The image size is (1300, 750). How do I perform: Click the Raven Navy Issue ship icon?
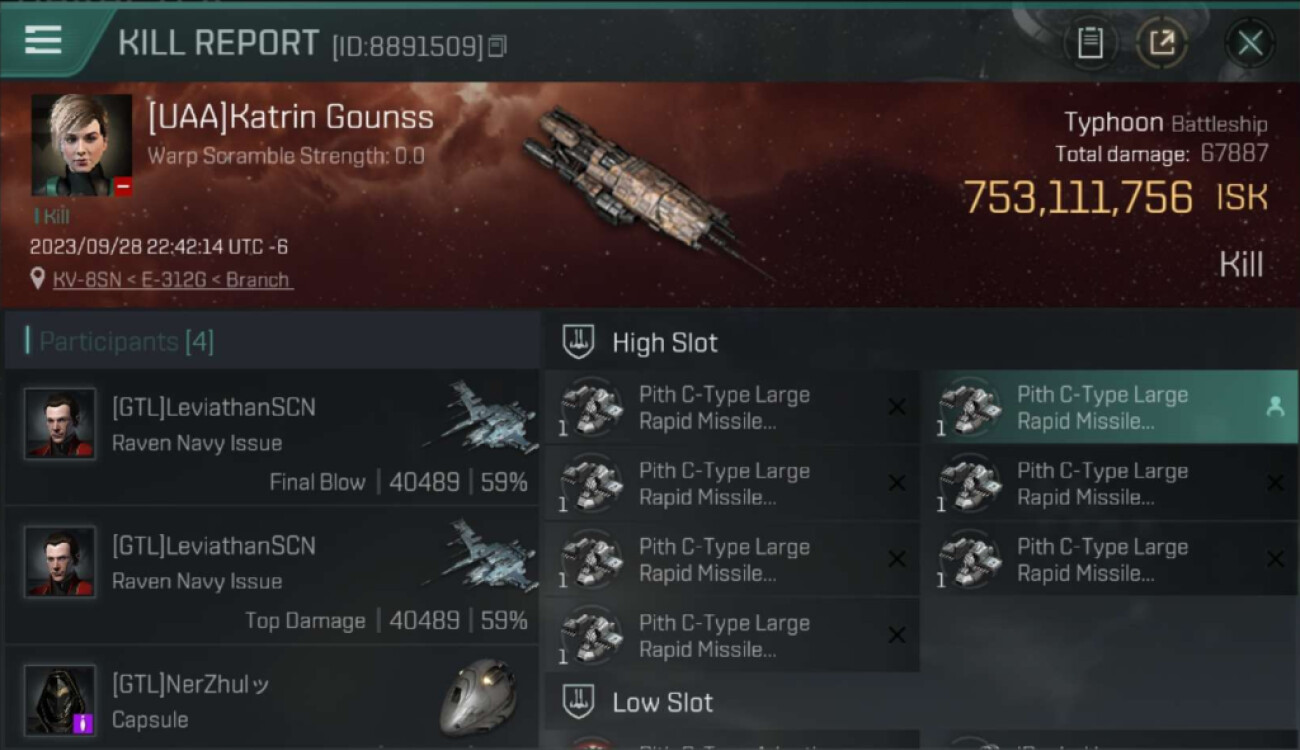tap(482, 415)
